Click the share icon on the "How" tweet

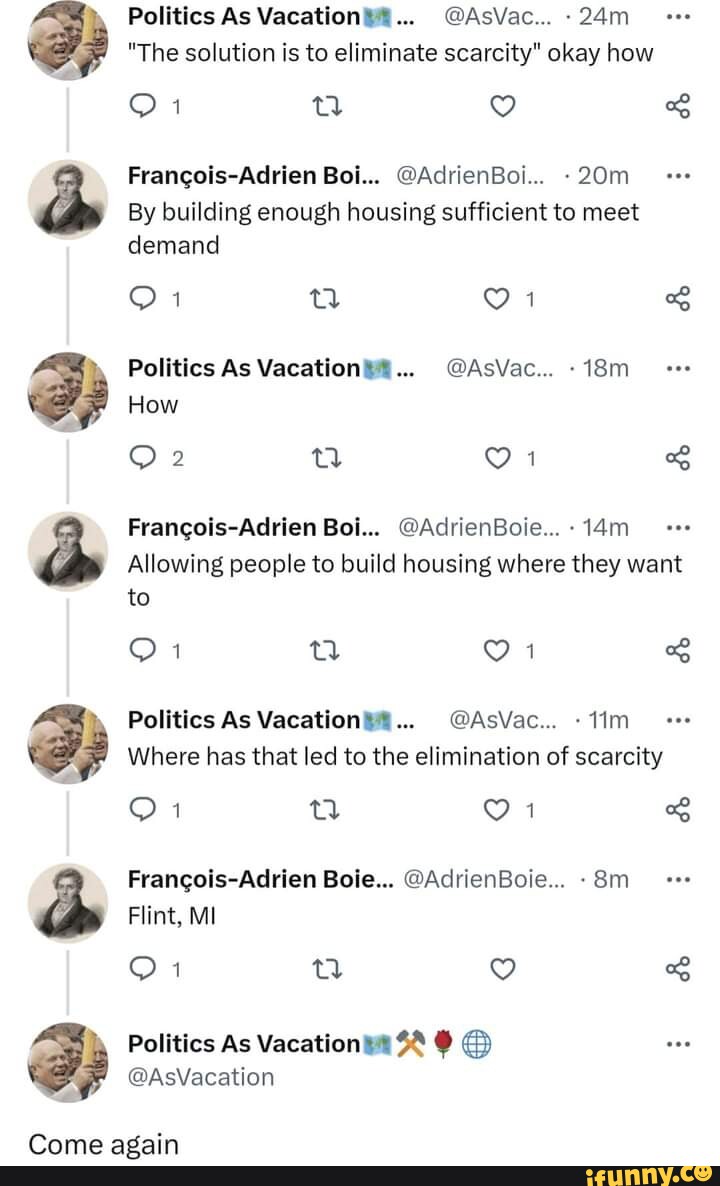coord(680,458)
